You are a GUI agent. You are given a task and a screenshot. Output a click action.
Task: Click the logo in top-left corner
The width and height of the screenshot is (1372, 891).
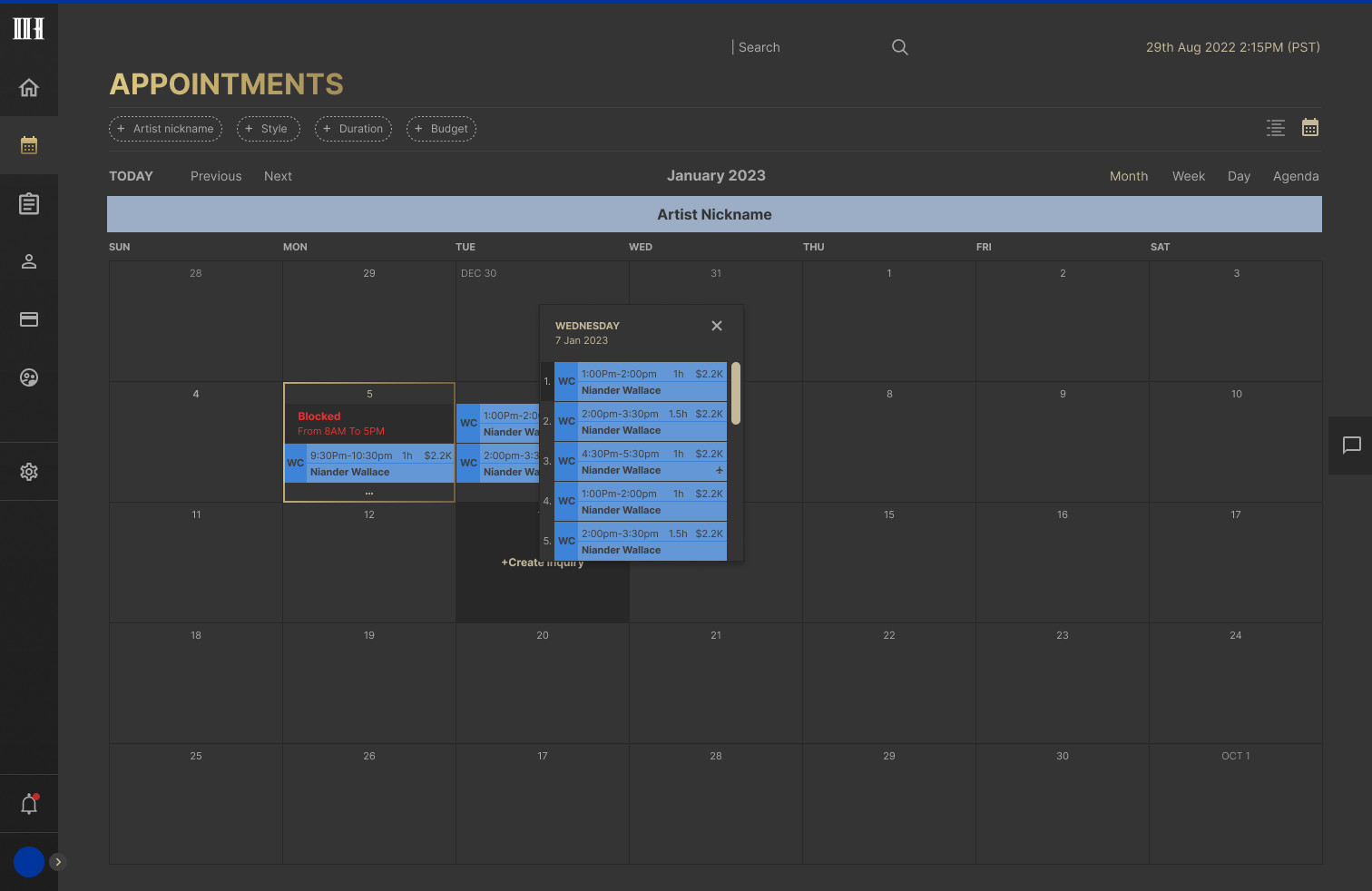point(28,29)
